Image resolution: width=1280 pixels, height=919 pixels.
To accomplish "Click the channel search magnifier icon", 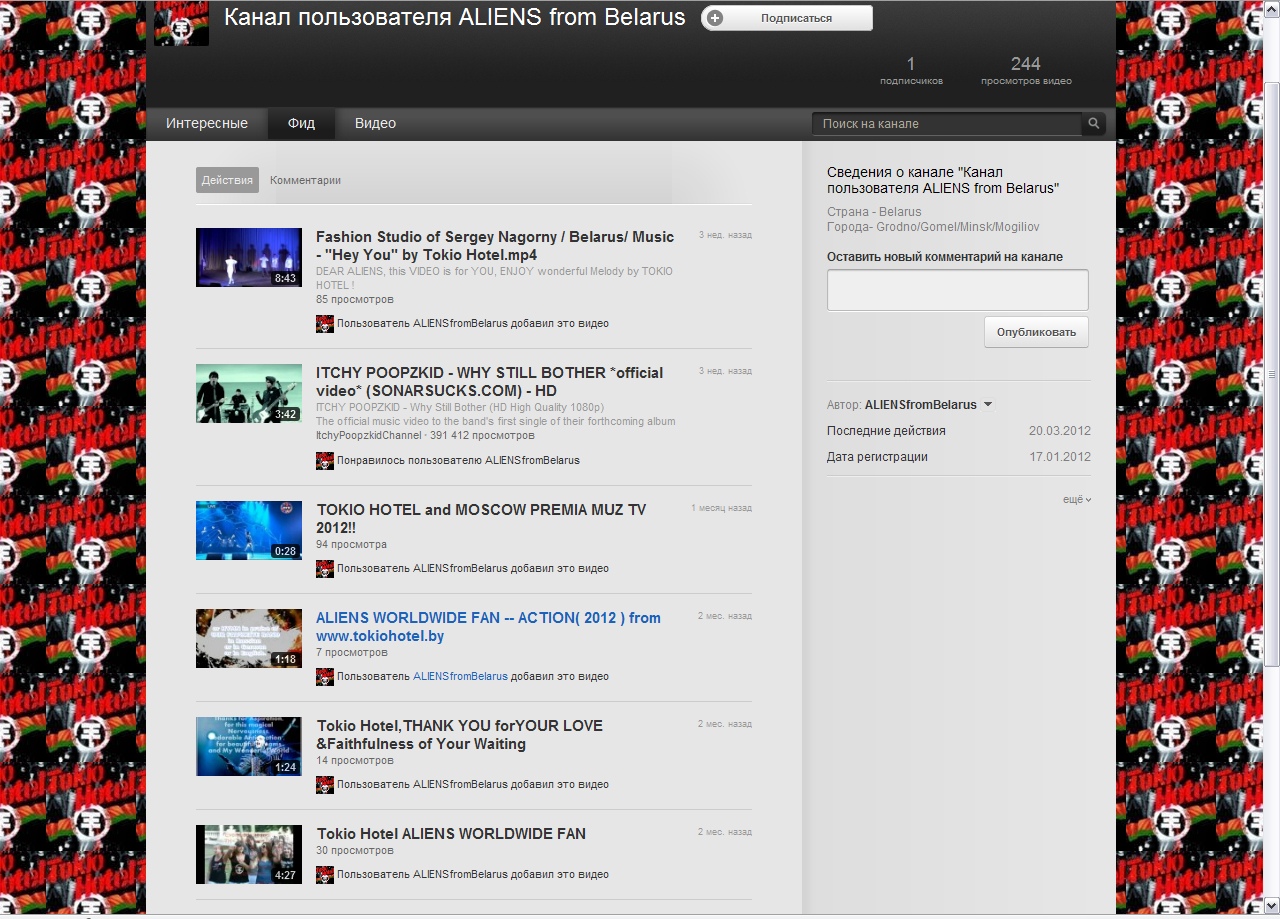I will click(1094, 124).
